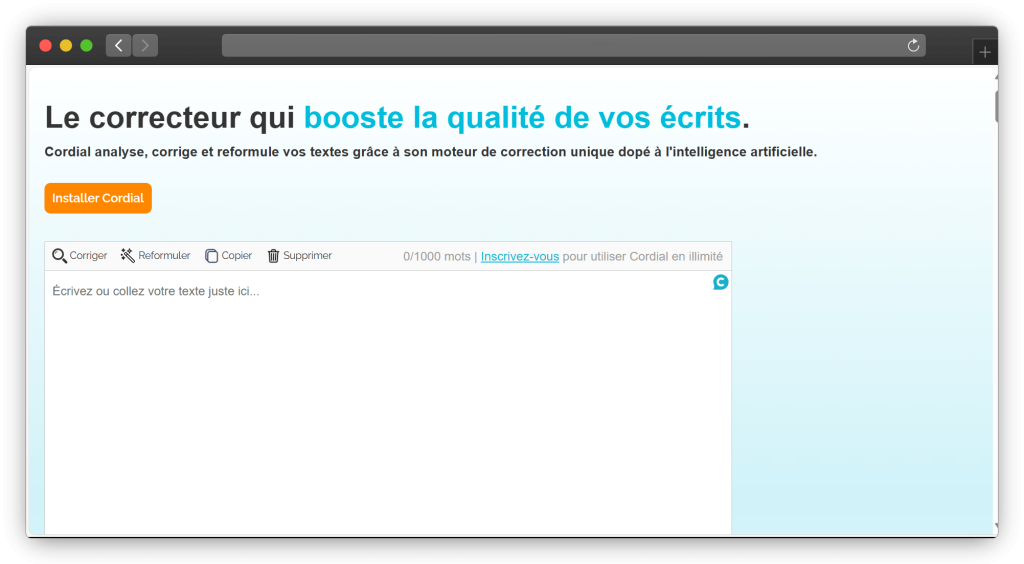Maximize the window with the green button
The width and height of the screenshot is (1024, 564).
coord(86,46)
